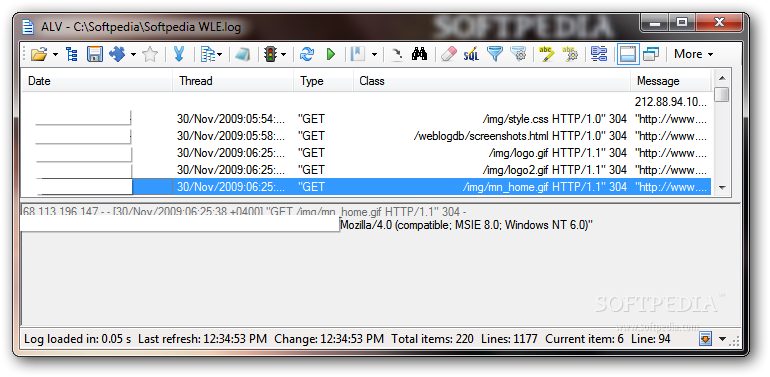Viewport: 770px width, 377px height.
Task: Sort by the Date column header
Action: [97, 81]
